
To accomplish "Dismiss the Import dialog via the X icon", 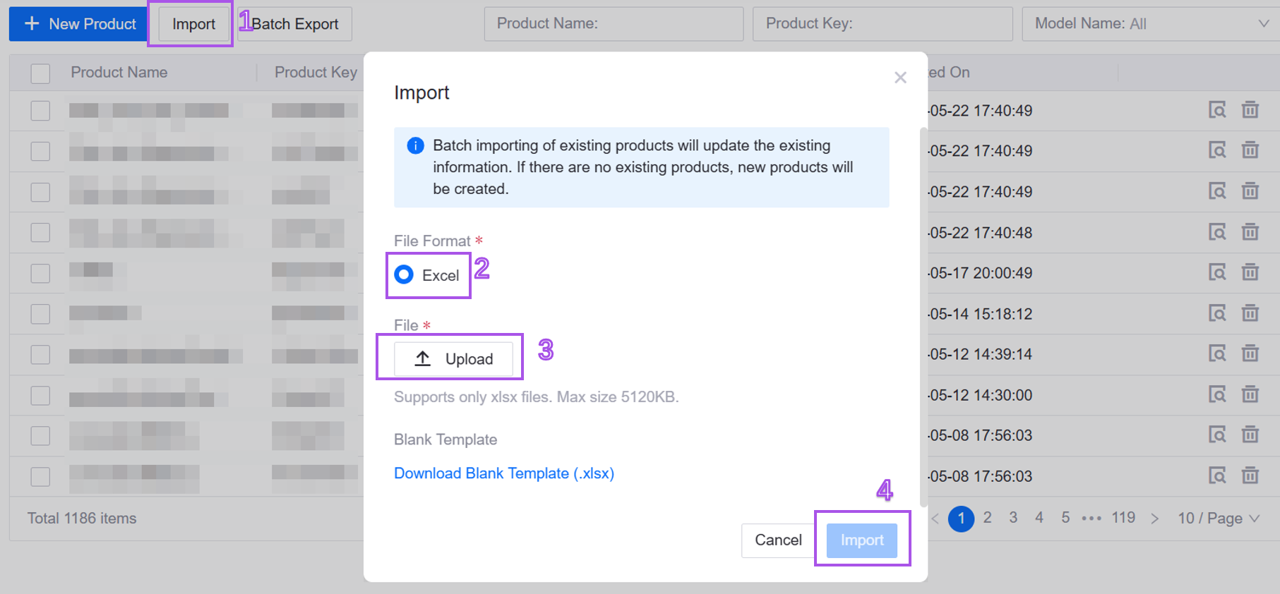I will [899, 77].
